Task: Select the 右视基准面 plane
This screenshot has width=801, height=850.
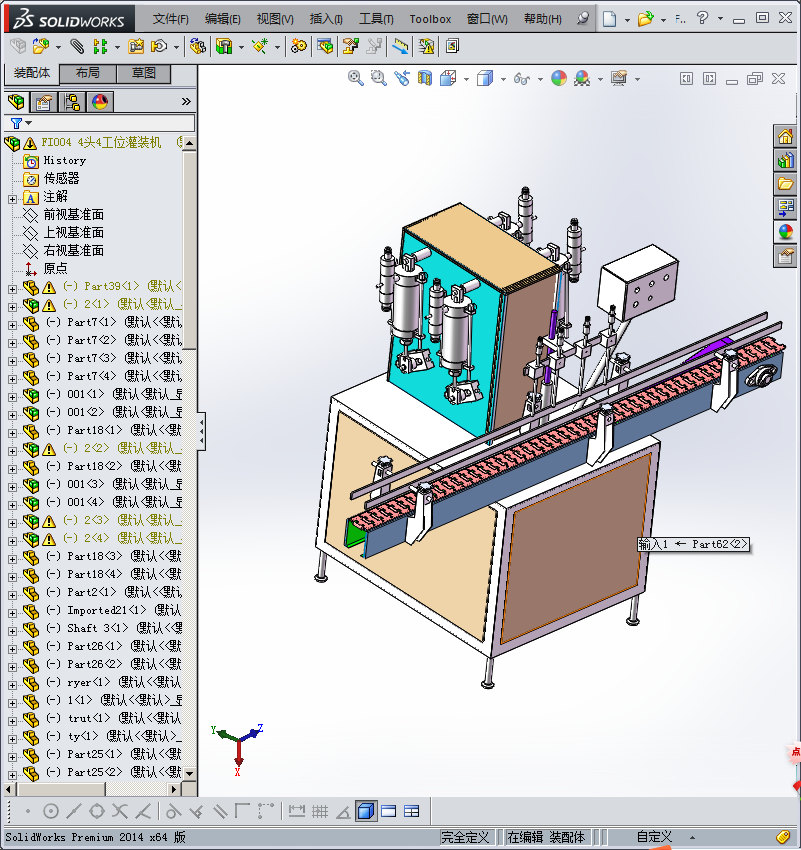Action: click(73, 250)
